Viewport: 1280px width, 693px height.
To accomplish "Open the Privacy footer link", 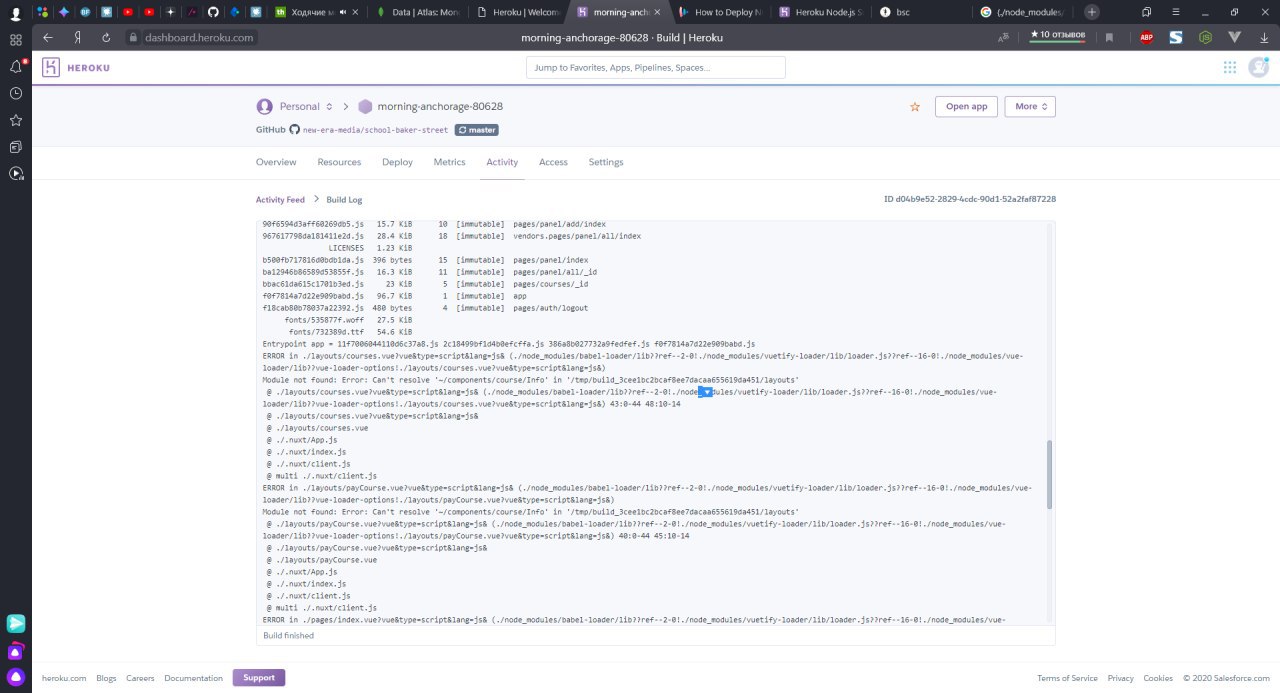I will click(x=1121, y=678).
